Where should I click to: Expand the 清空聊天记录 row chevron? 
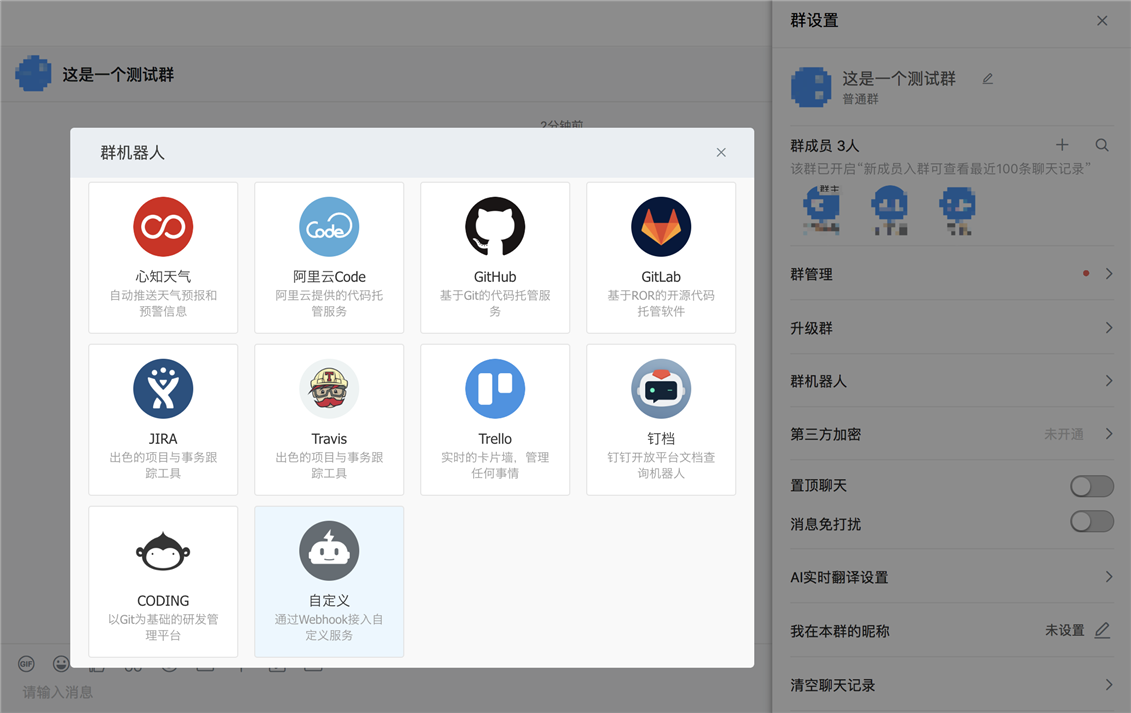1109,684
